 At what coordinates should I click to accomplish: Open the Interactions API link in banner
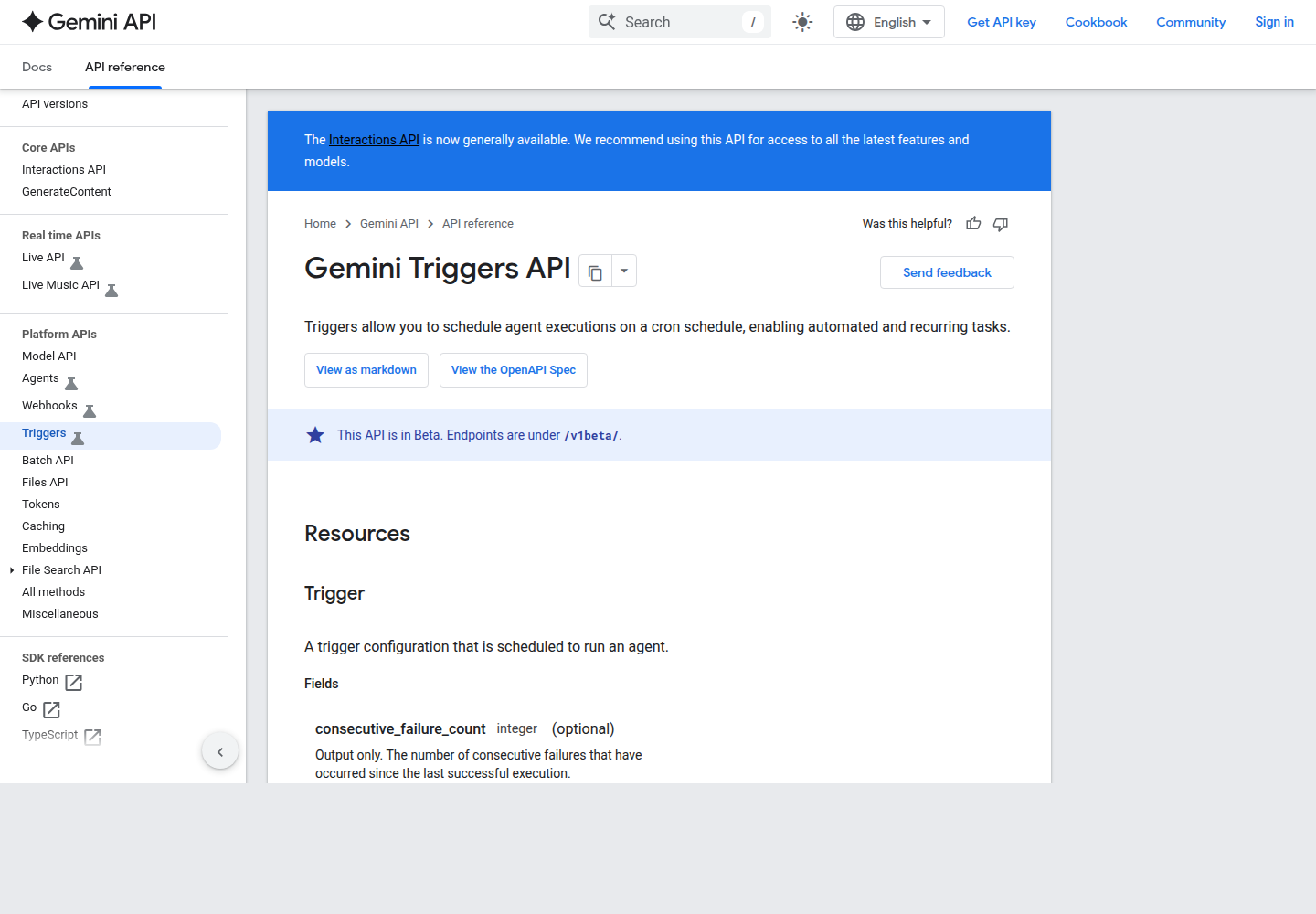374,140
